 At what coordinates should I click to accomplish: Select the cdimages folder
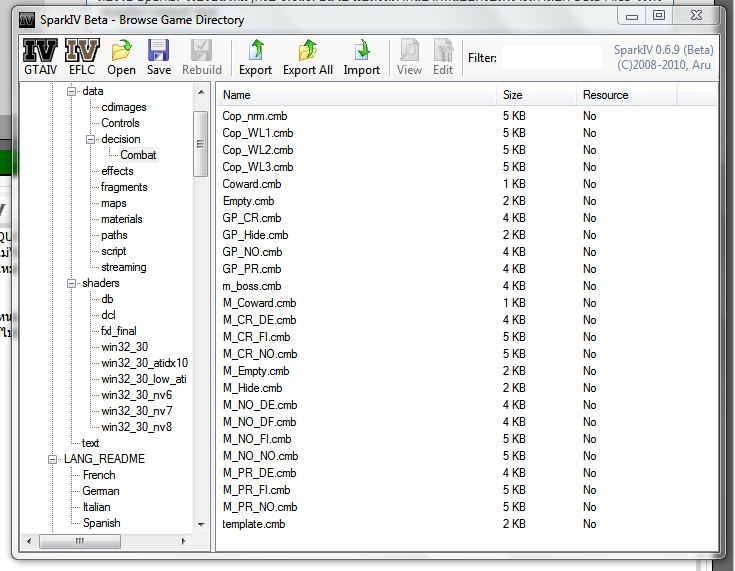click(x=124, y=107)
